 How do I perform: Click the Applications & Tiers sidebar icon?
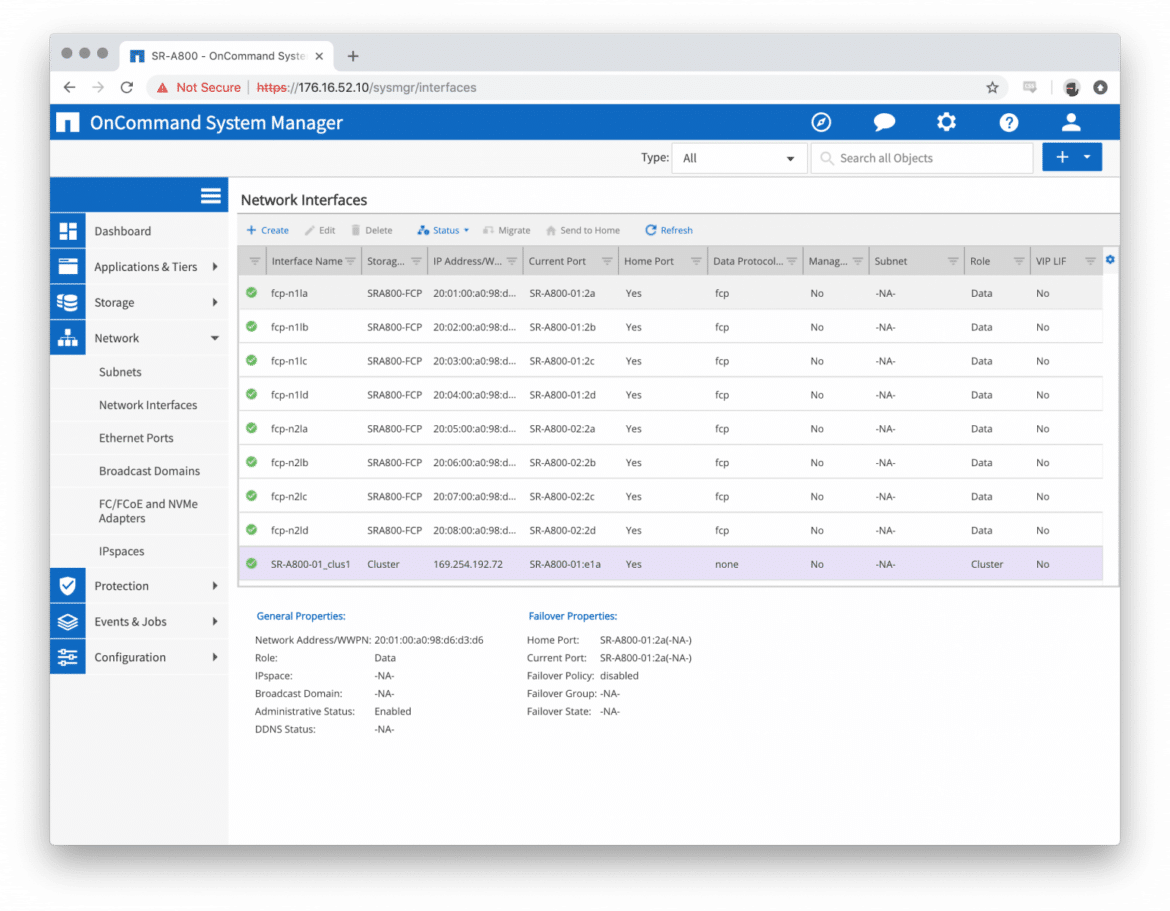(68, 266)
